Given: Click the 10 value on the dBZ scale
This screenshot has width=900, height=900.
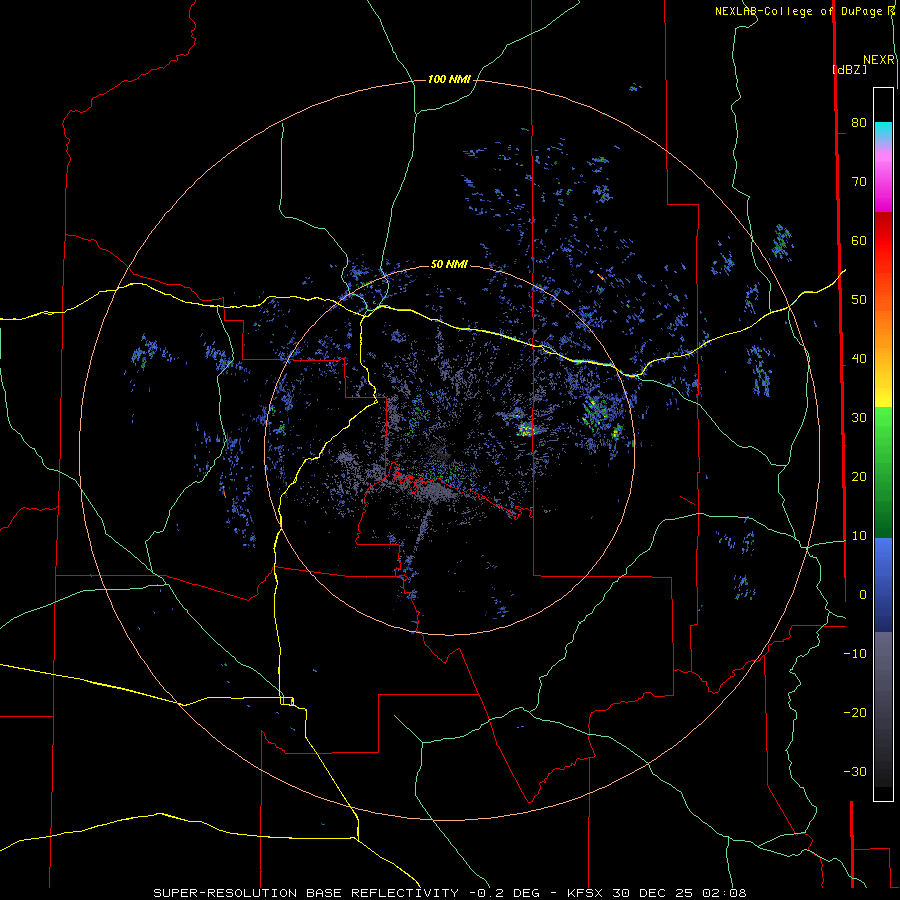Looking at the screenshot, I should pos(859,536).
